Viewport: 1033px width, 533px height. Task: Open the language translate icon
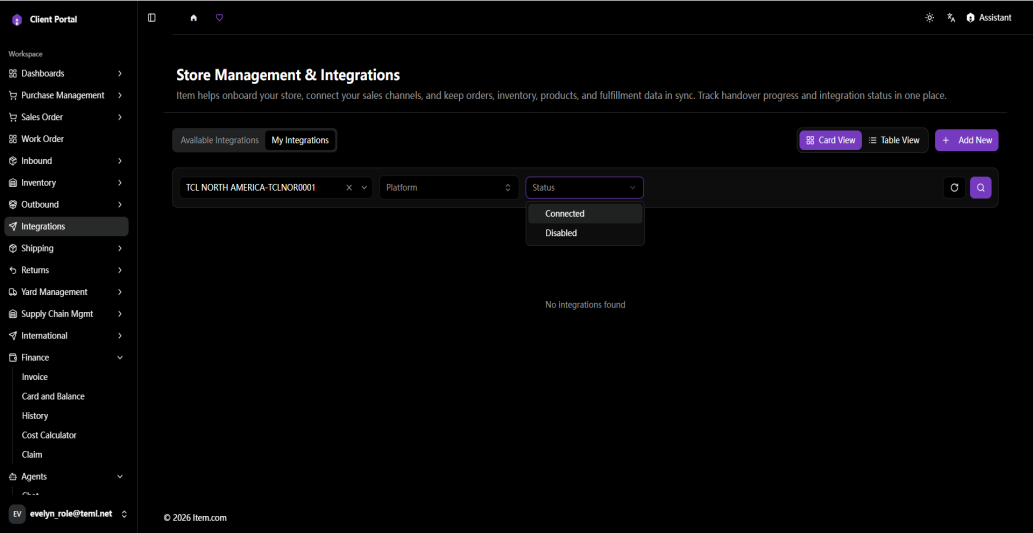click(x=951, y=18)
